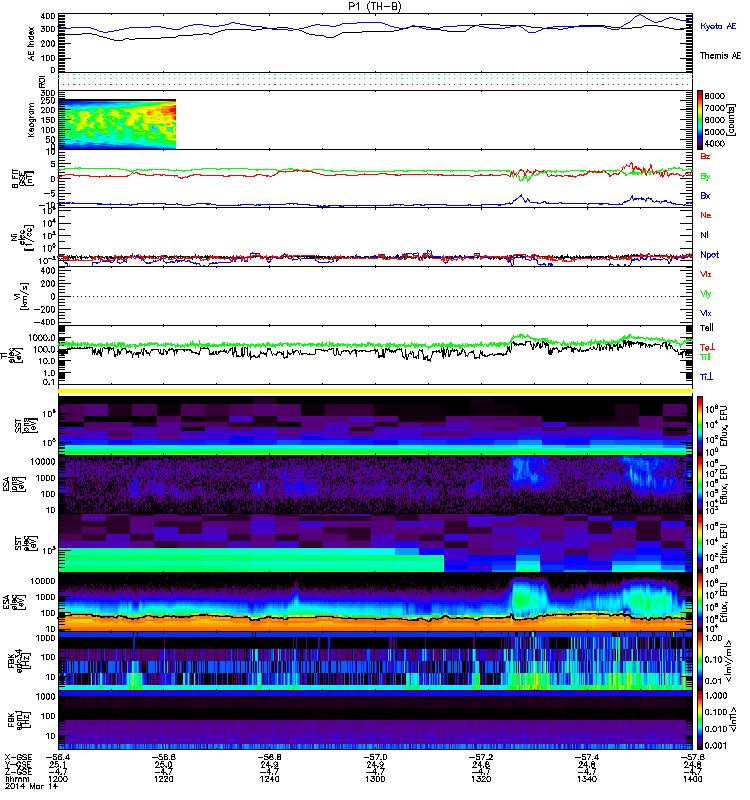Select the green "Viy" velocity legend label
This screenshot has height=800, width=750.
click(x=706, y=294)
